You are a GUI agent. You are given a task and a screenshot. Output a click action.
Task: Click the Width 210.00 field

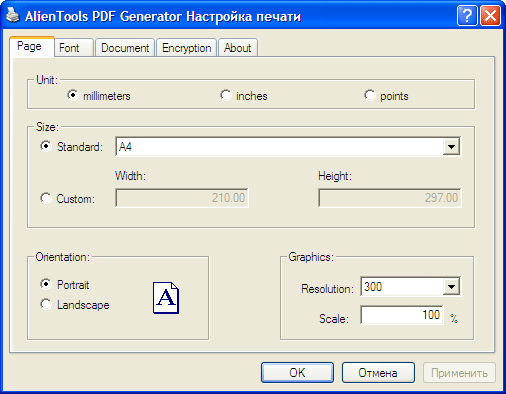coord(182,198)
